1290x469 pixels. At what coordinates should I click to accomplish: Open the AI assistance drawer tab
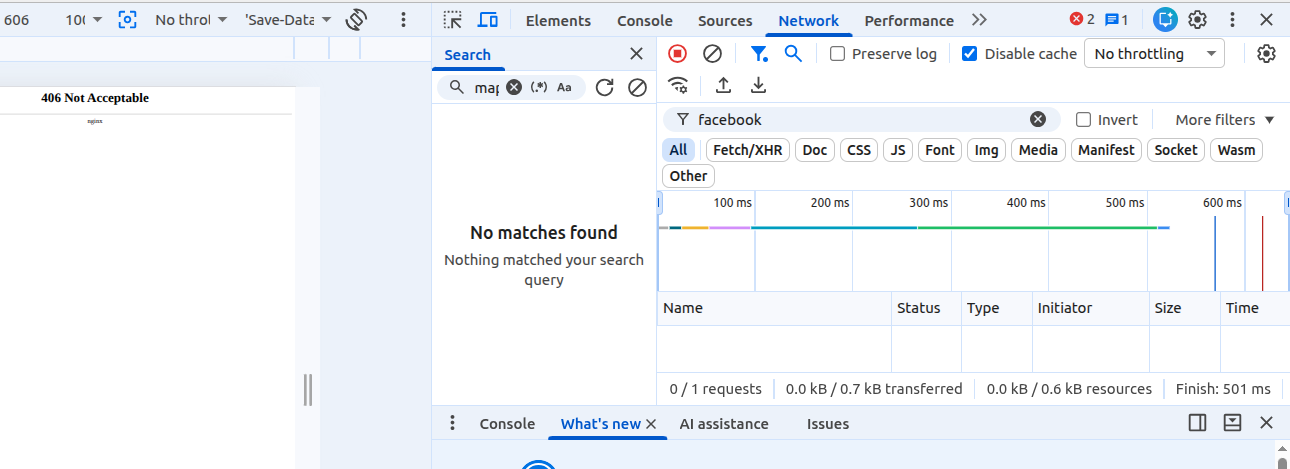click(724, 424)
